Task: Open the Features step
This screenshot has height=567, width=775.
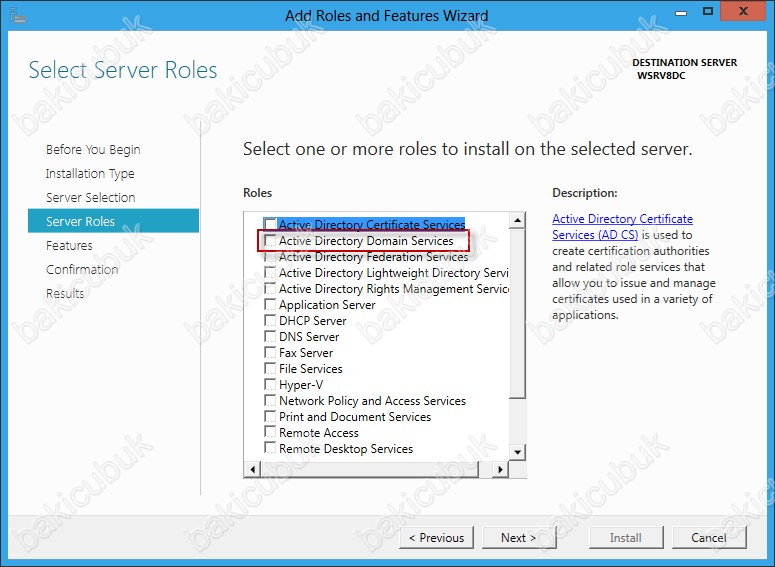Action: [69, 245]
